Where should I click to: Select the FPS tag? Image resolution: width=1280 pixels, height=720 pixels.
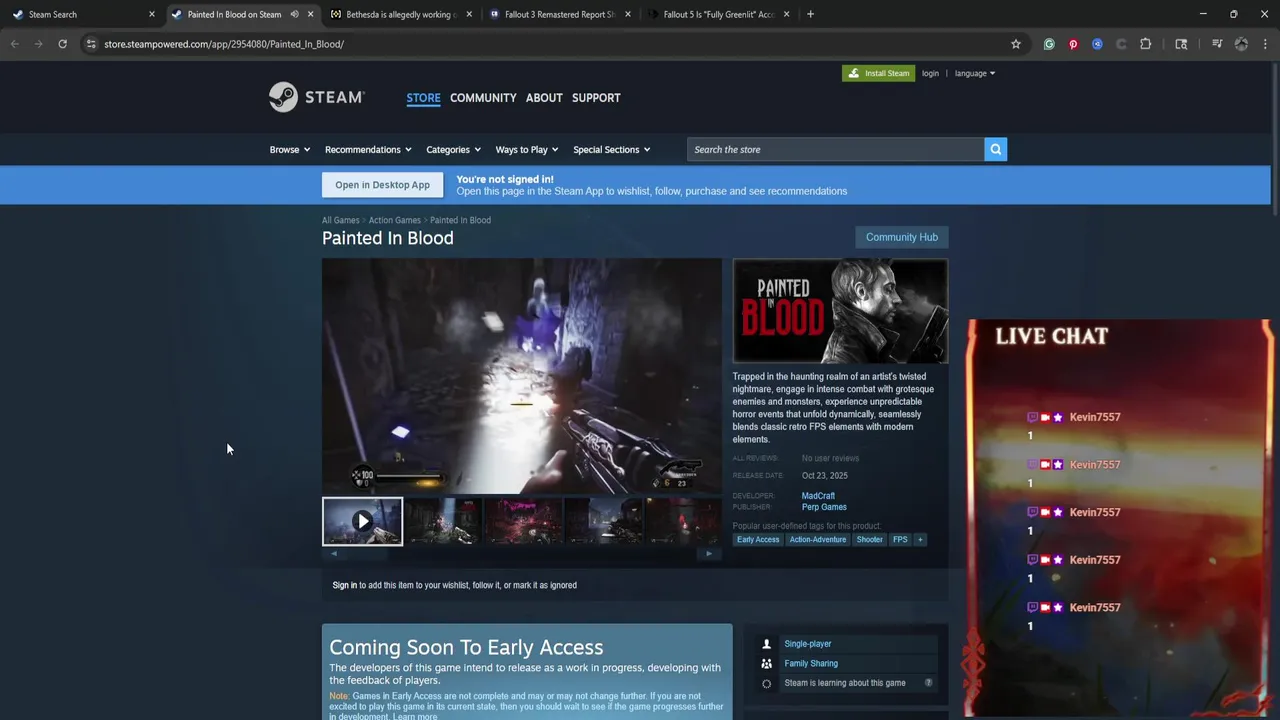pos(900,540)
